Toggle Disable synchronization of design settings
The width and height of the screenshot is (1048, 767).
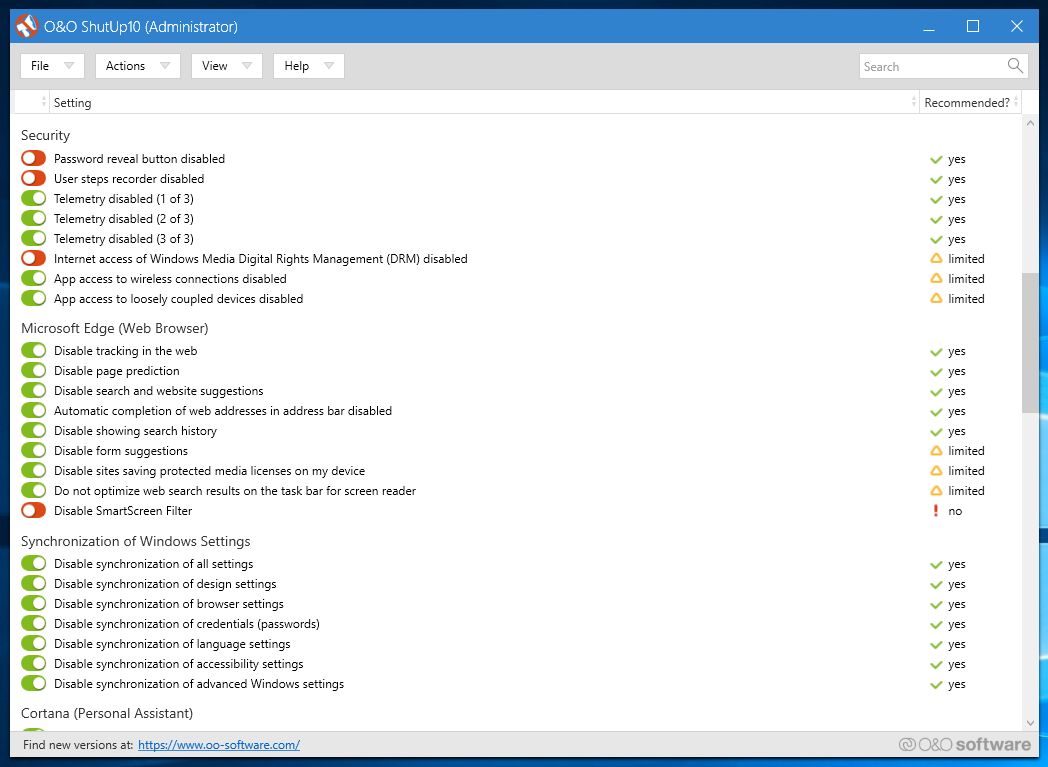[x=33, y=584]
